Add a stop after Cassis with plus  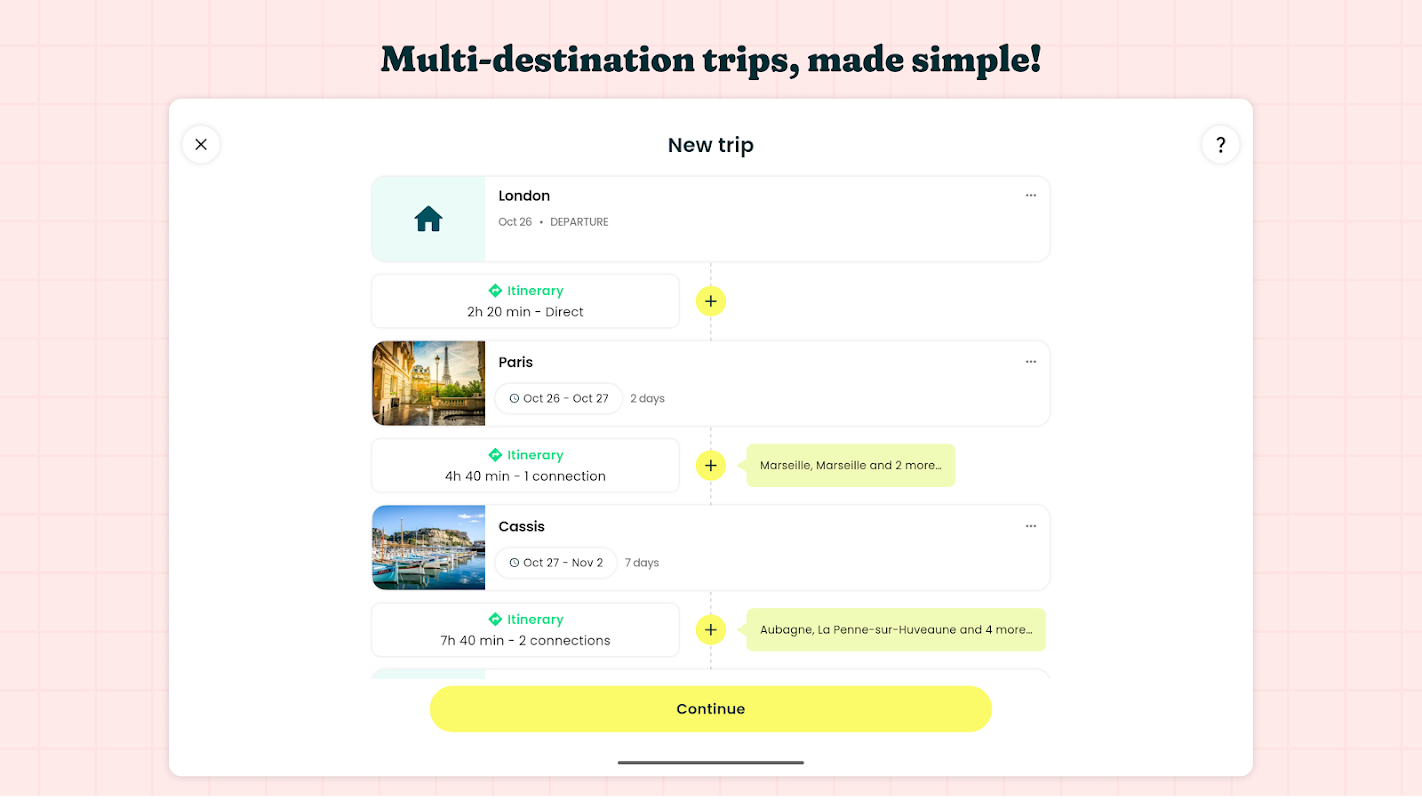pyautogui.click(x=710, y=630)
